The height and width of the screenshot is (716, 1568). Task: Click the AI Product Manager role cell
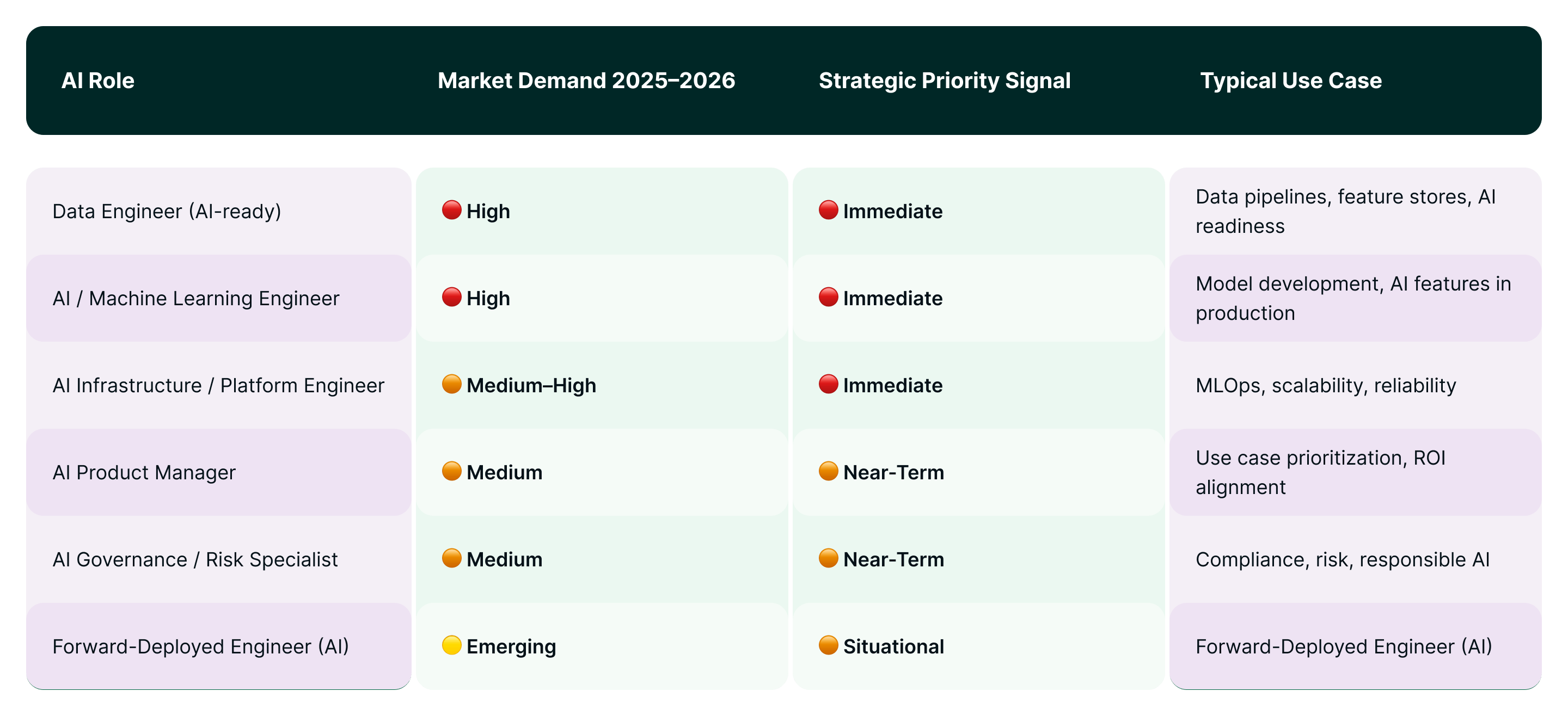144,473
